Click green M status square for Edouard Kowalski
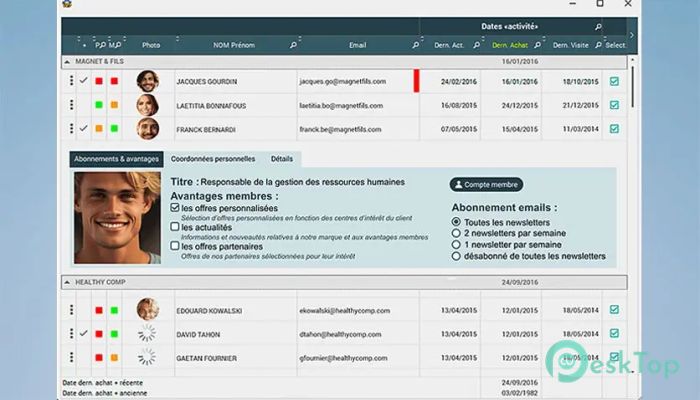The width and height of the screenshot is (700, 400). [114, 310]
